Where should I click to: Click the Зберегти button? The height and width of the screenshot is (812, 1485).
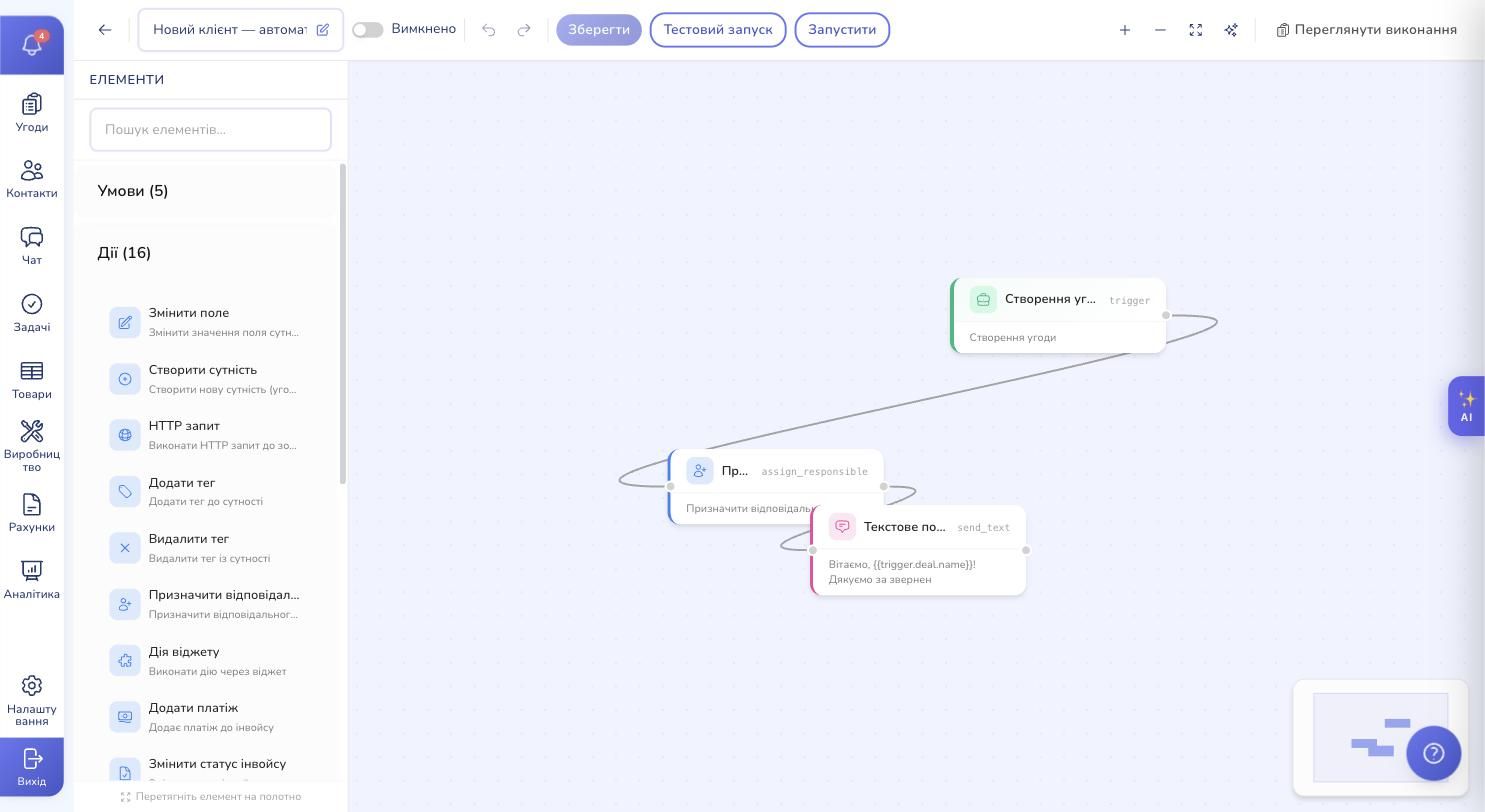[x=599, y=30]
